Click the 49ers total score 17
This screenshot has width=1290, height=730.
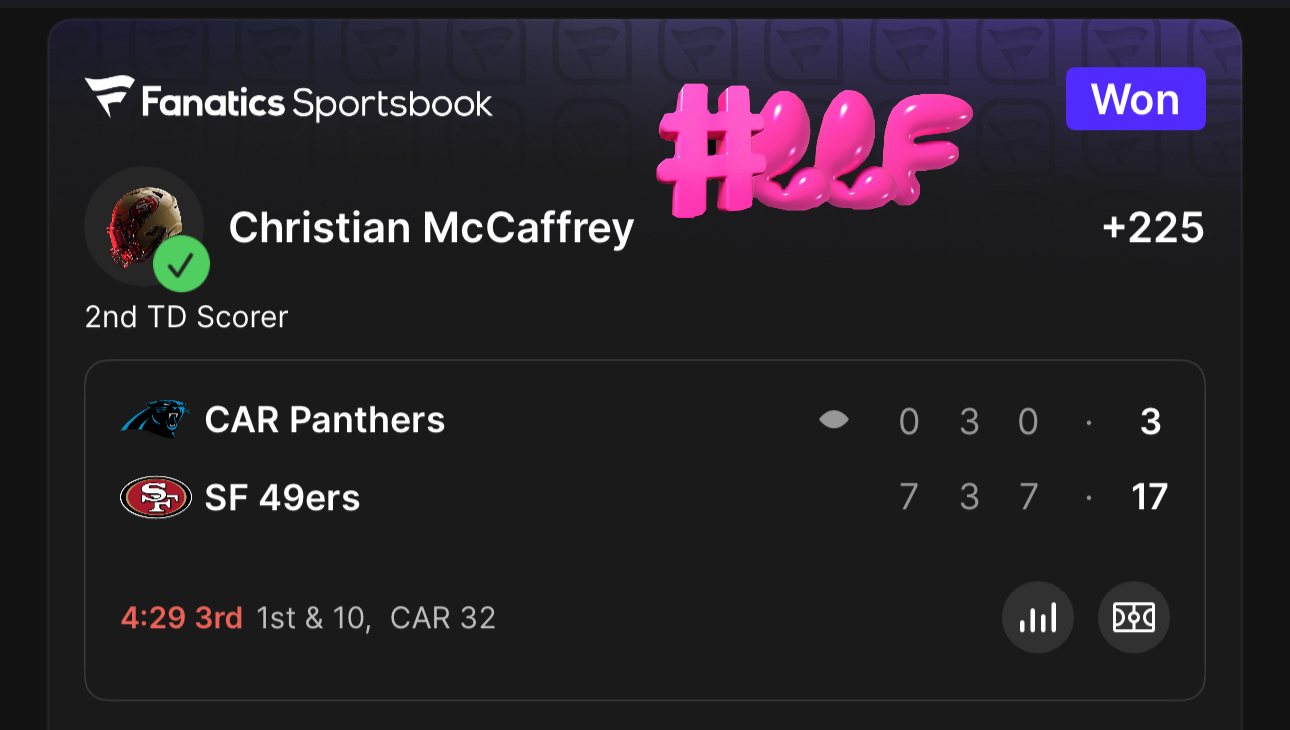point(1149,497)
